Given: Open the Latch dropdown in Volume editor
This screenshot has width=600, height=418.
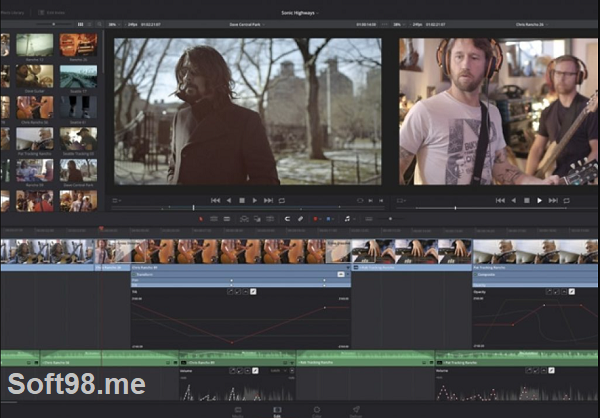Looking at the screenshot, I should (278, 371).
